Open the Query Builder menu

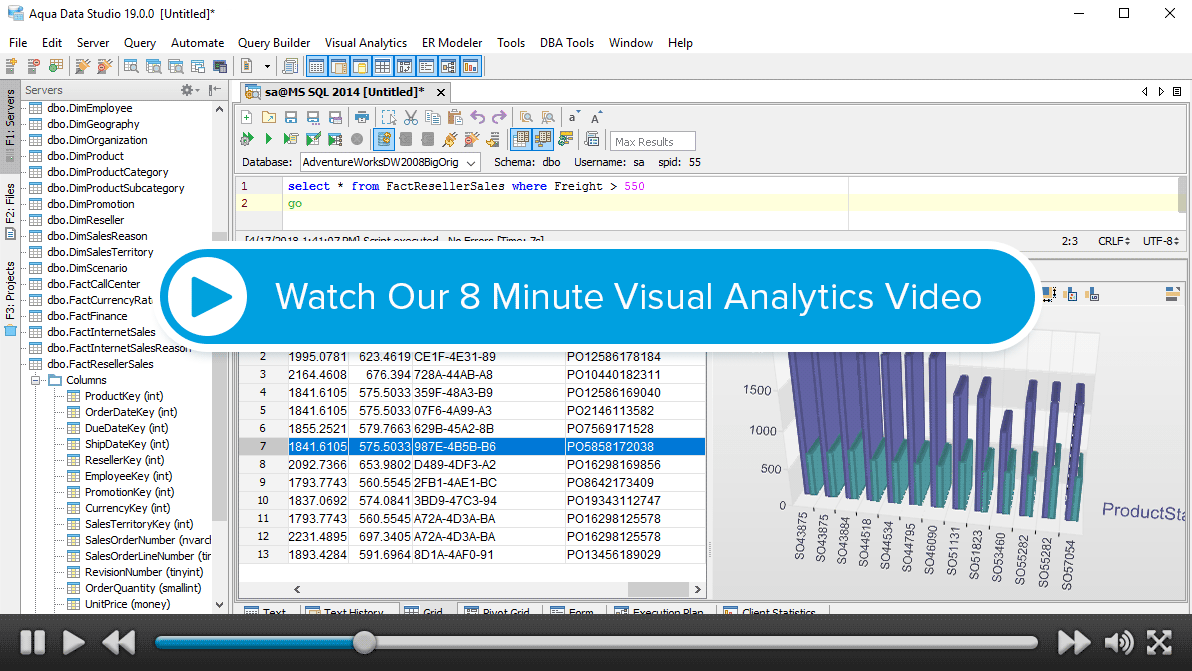point(274,43)
